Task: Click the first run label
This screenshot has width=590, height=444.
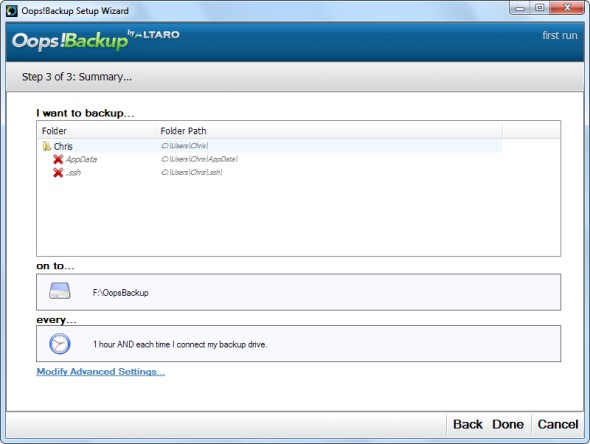Action: tap(560, 35)
